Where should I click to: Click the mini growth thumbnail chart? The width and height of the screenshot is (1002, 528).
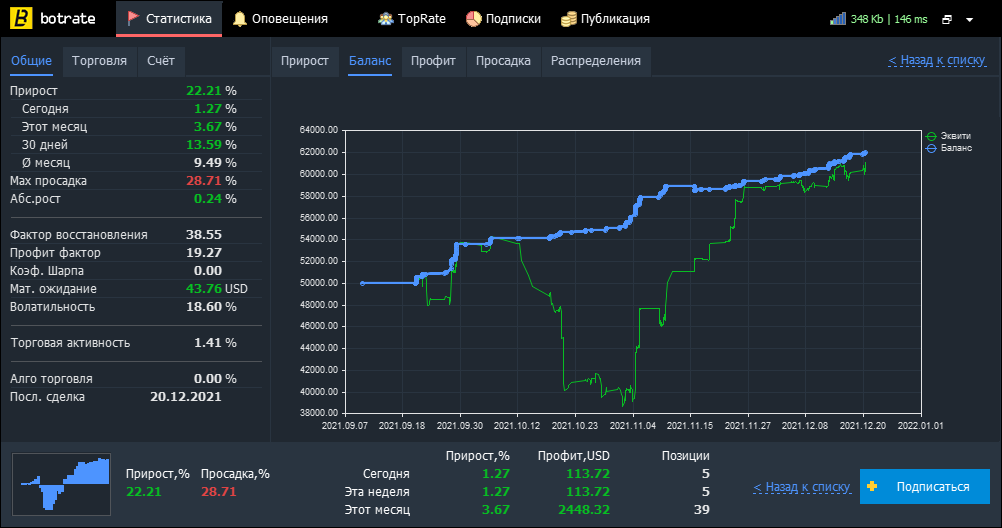coord(61,485)
